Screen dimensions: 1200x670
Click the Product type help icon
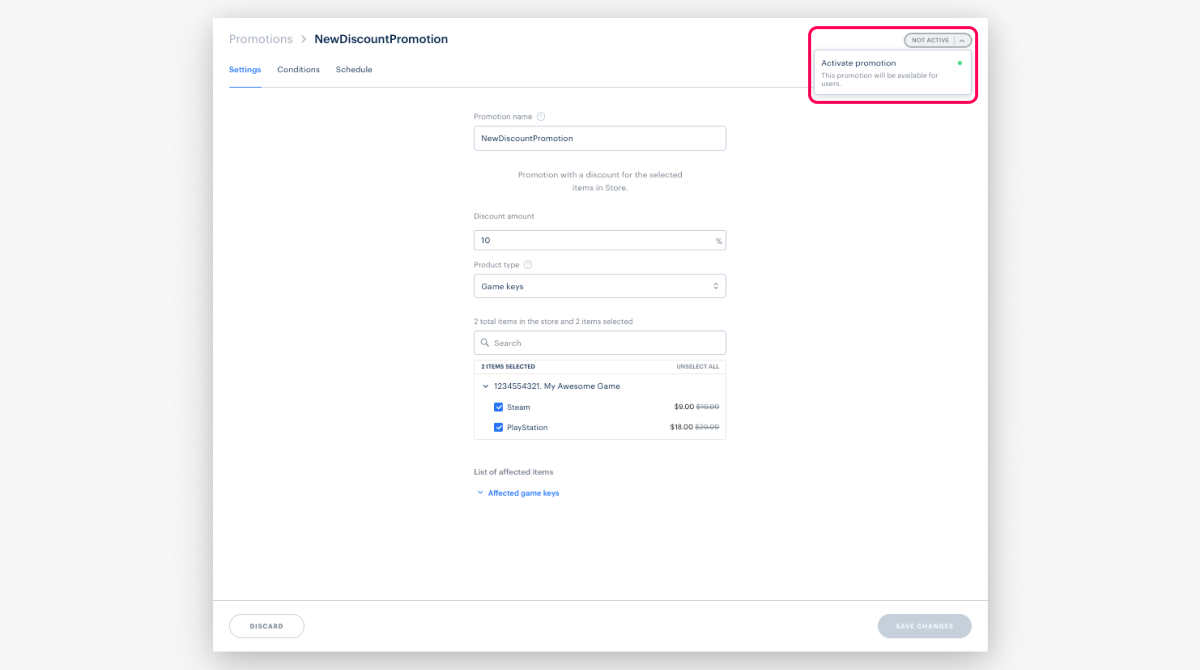click(528, 265)
